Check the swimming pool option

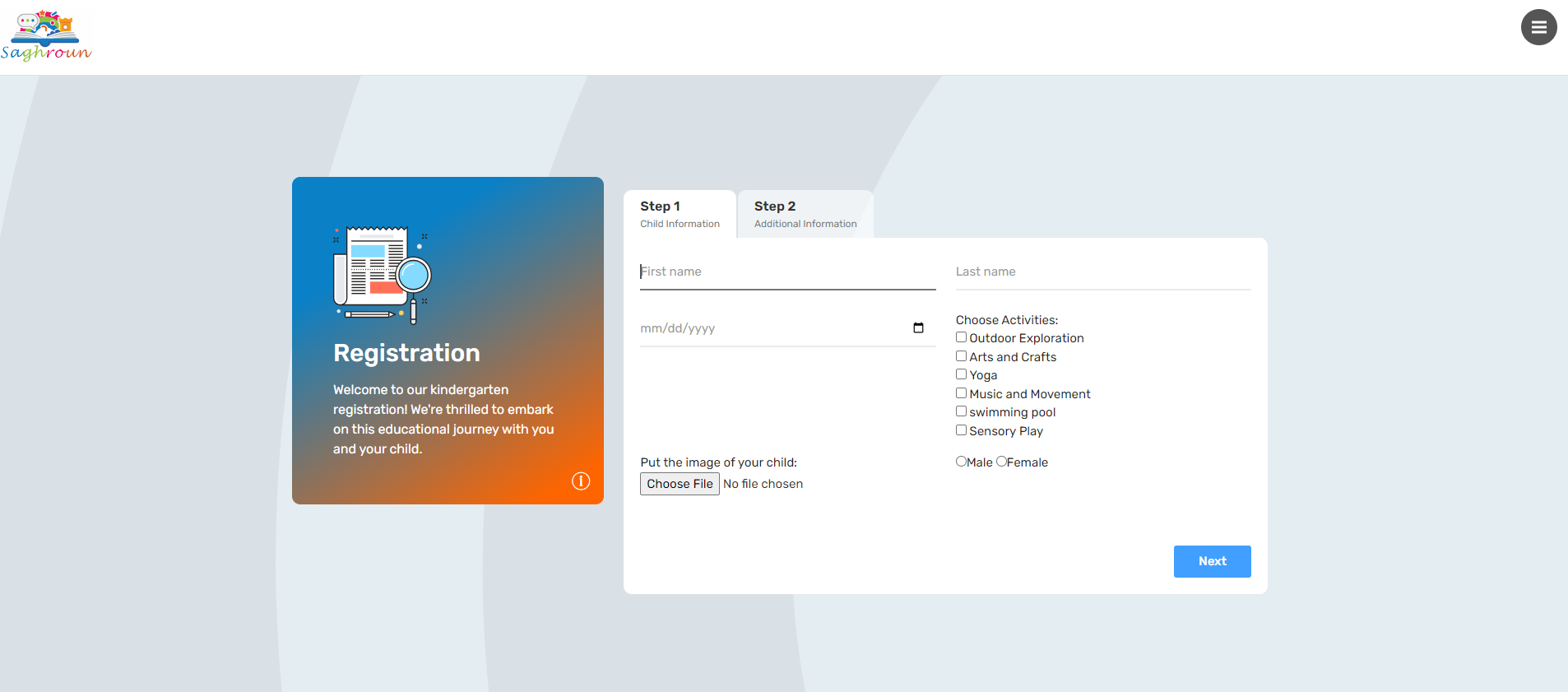click(961, 411)
